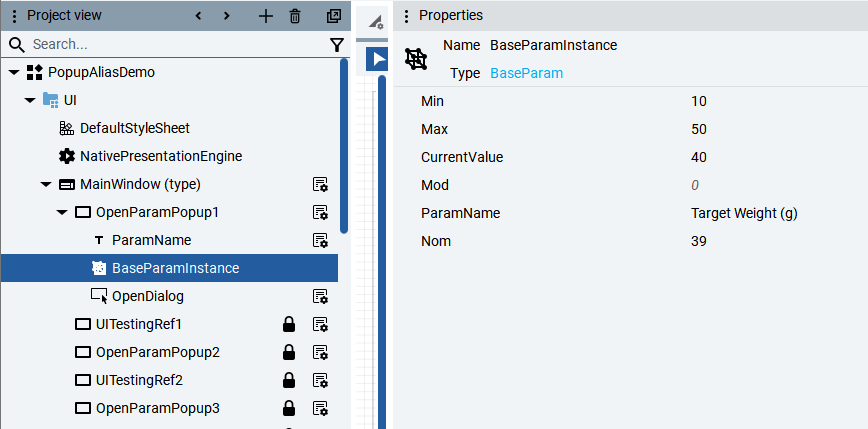The image size is (868, 429).
Task: Select NativePresentationEngine tree item
Action: click(x=161, y=156)
